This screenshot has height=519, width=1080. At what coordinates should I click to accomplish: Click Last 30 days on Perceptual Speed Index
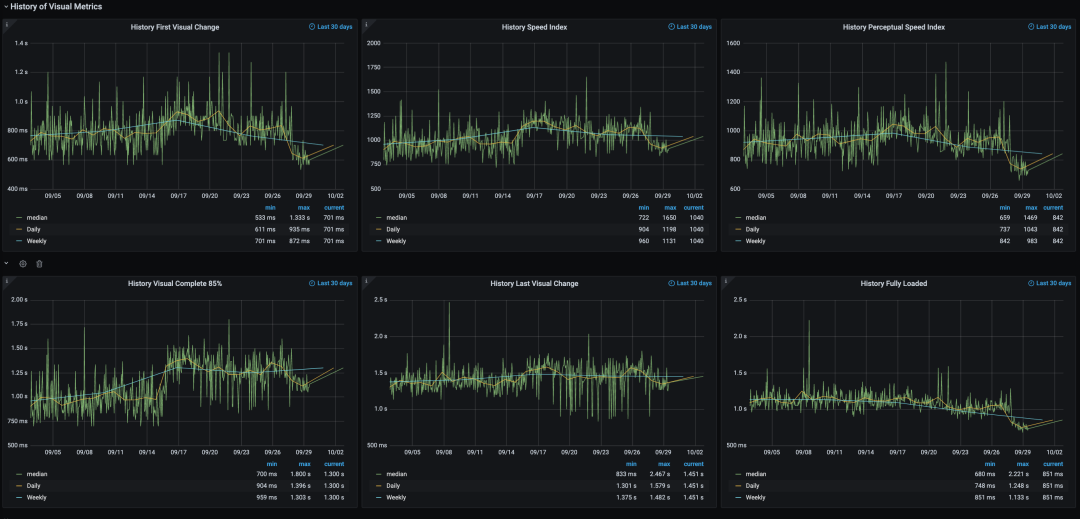point(1050,27)
